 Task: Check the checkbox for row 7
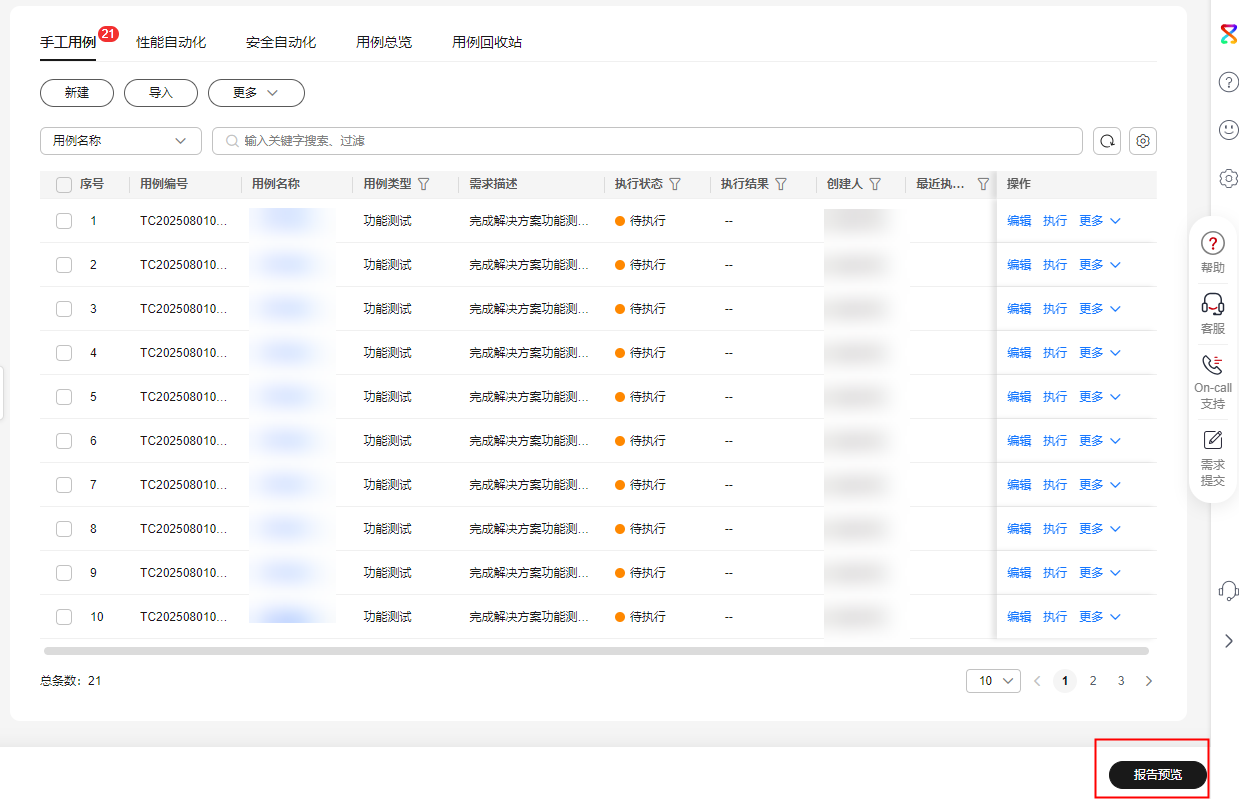(64, 485)
